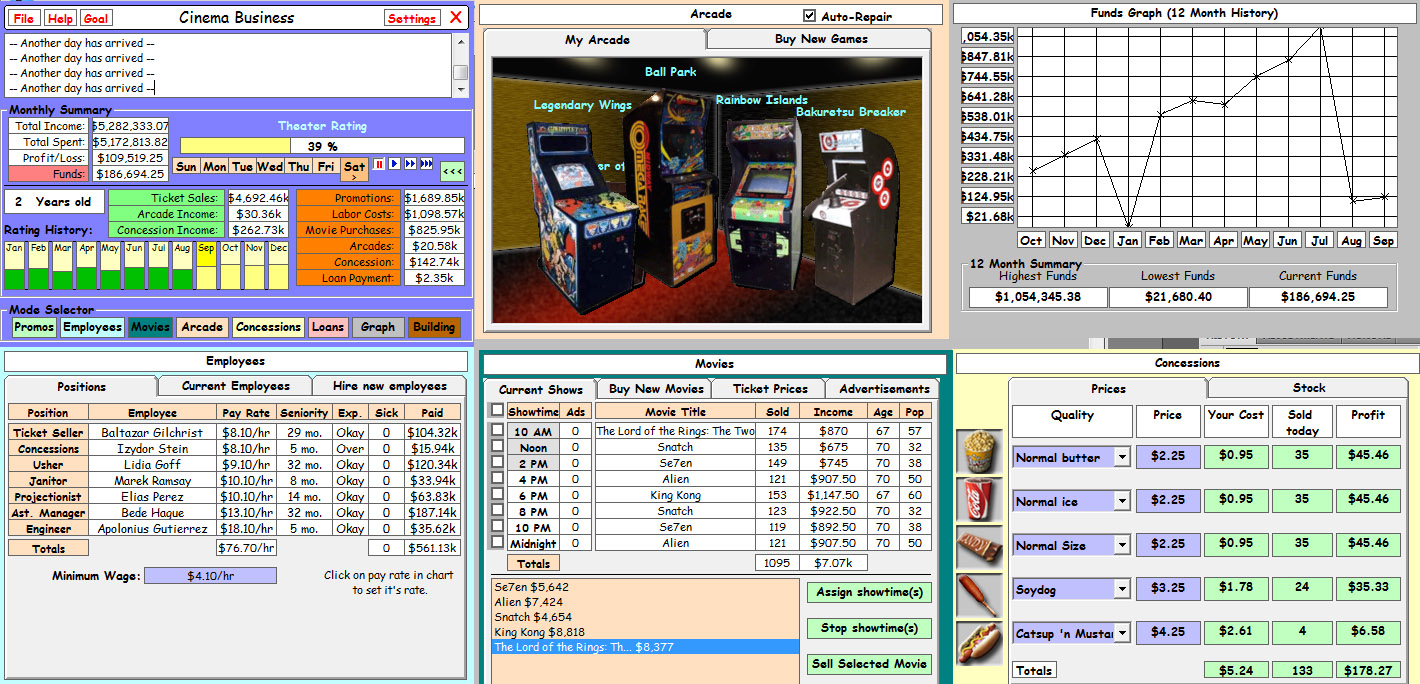The height and width of the screenshot is (684, 1420).
Task: Select the Loans mode button
Action: 328,327
